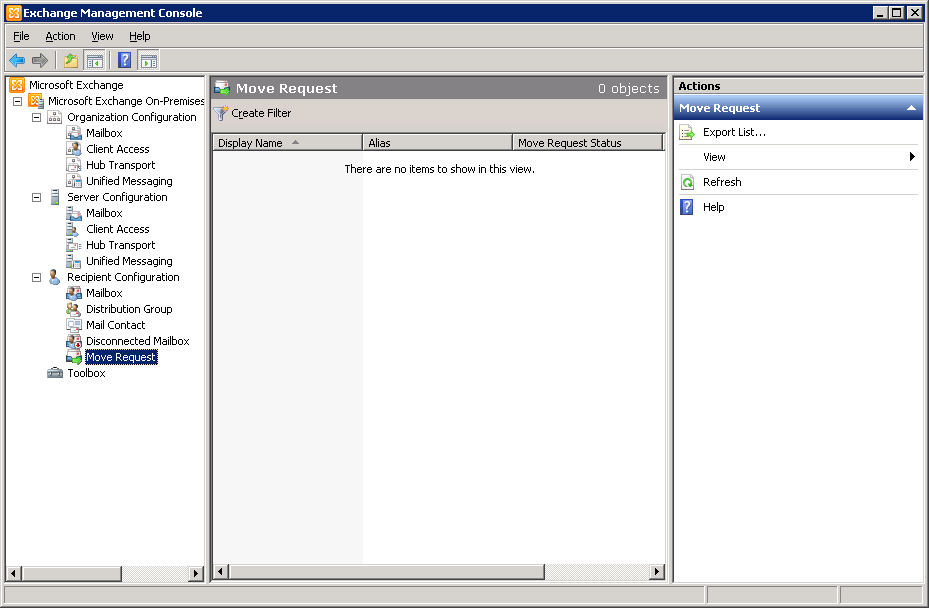Viewport: 929px width, 608px height.
Task: Click the Distribution Group icon
Action: (73, 309)
